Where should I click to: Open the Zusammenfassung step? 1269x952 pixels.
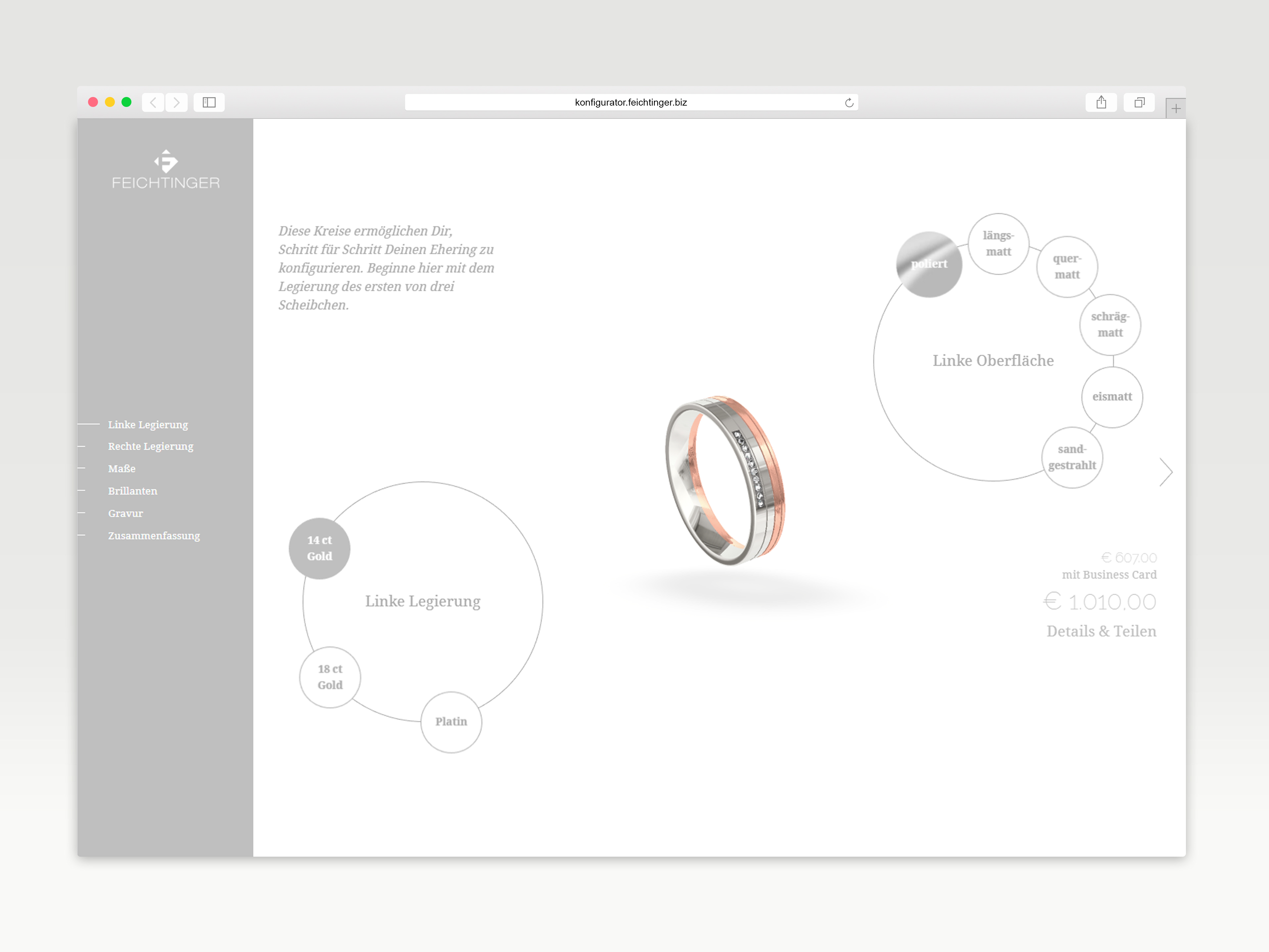[154, 536]
